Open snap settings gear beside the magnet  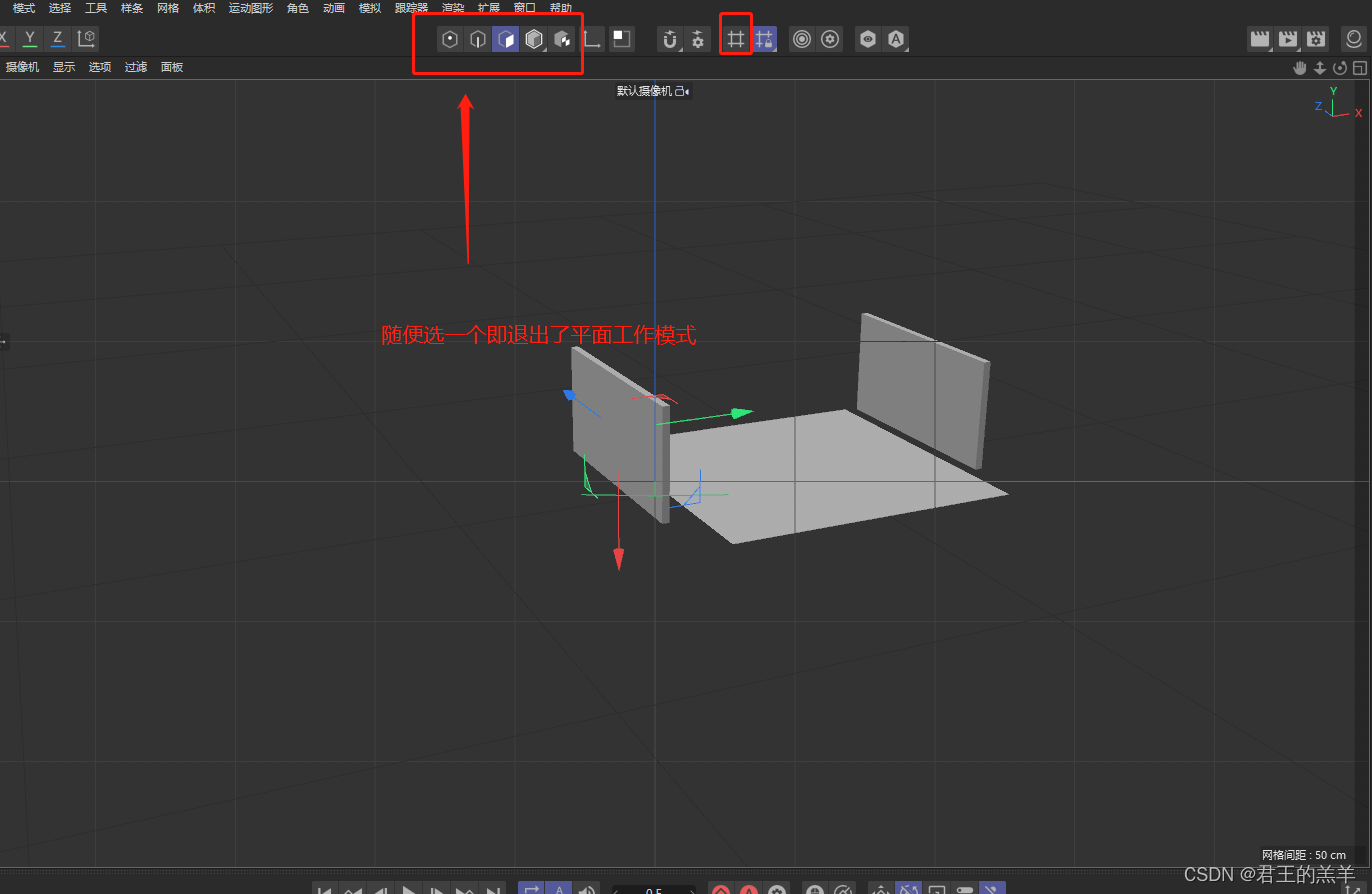(x=698, y=40)
